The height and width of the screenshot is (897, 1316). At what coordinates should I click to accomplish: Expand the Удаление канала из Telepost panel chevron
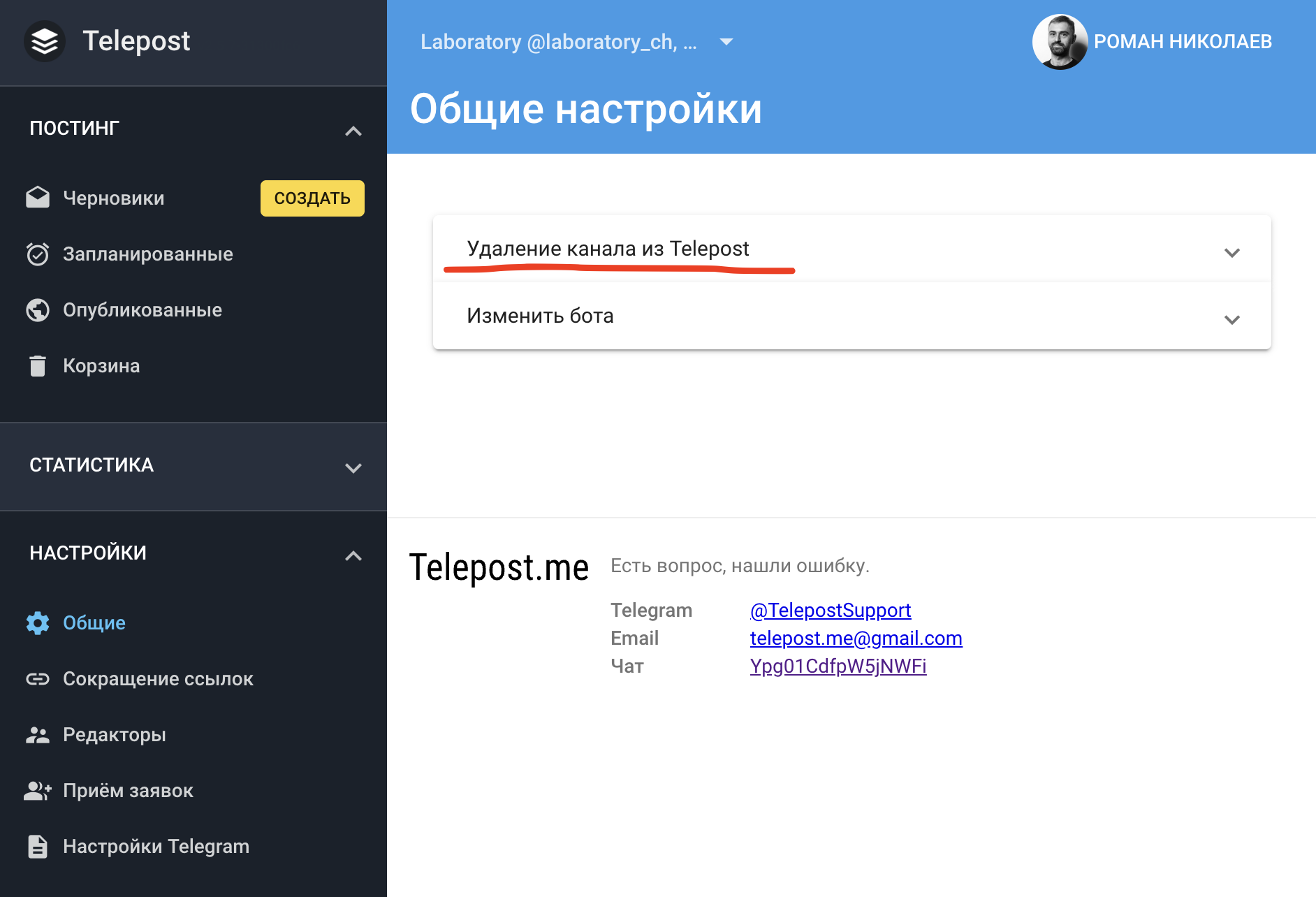(x=1232, y=252)
